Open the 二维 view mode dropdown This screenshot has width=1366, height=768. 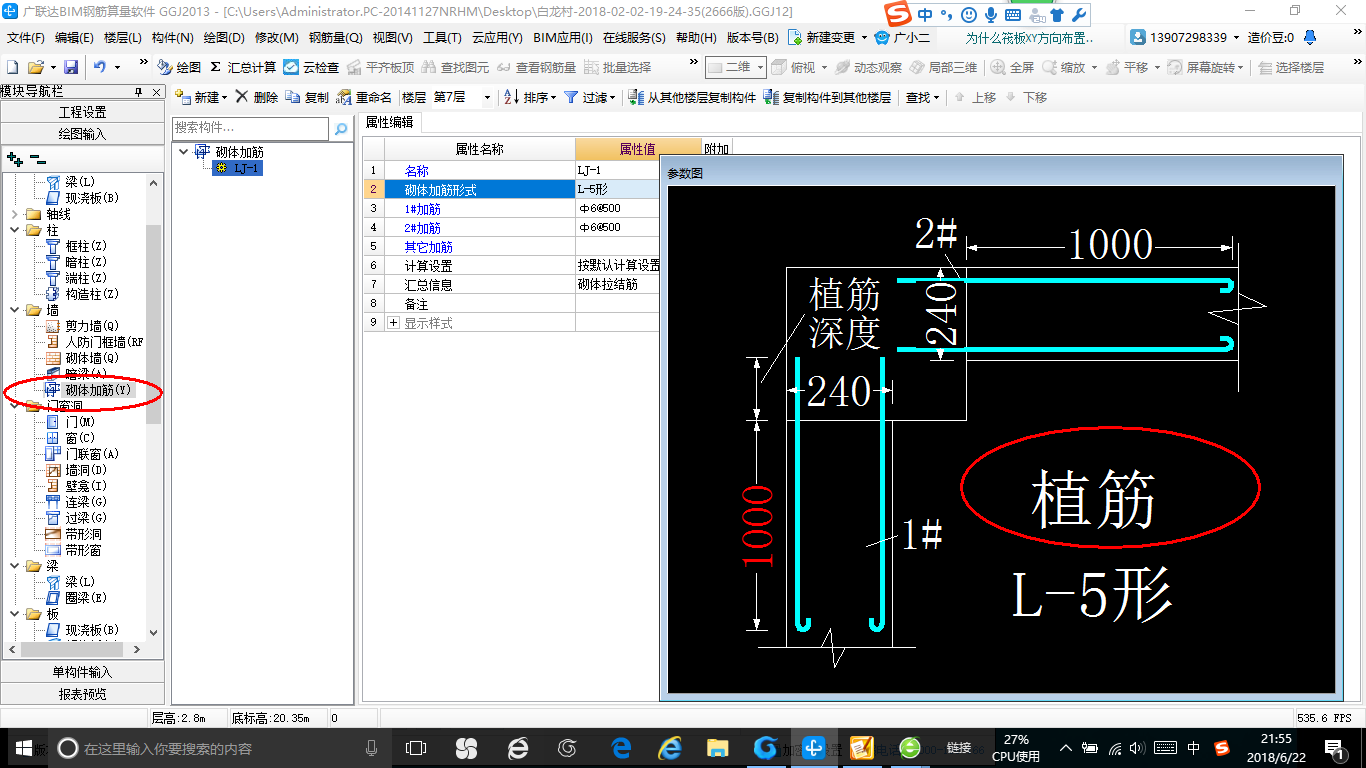click(x=761, y=67)
